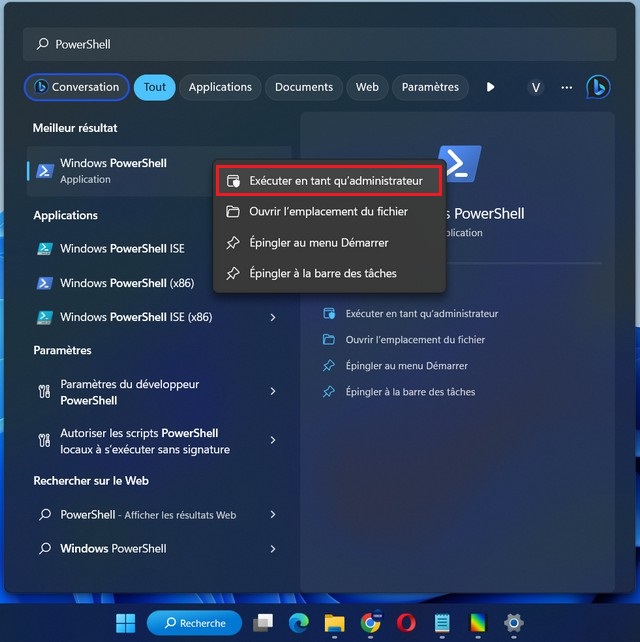Show more filter tabs with the play arrow
The width and height of the screenshot is (640, 642).
click(x=490, y=87)
